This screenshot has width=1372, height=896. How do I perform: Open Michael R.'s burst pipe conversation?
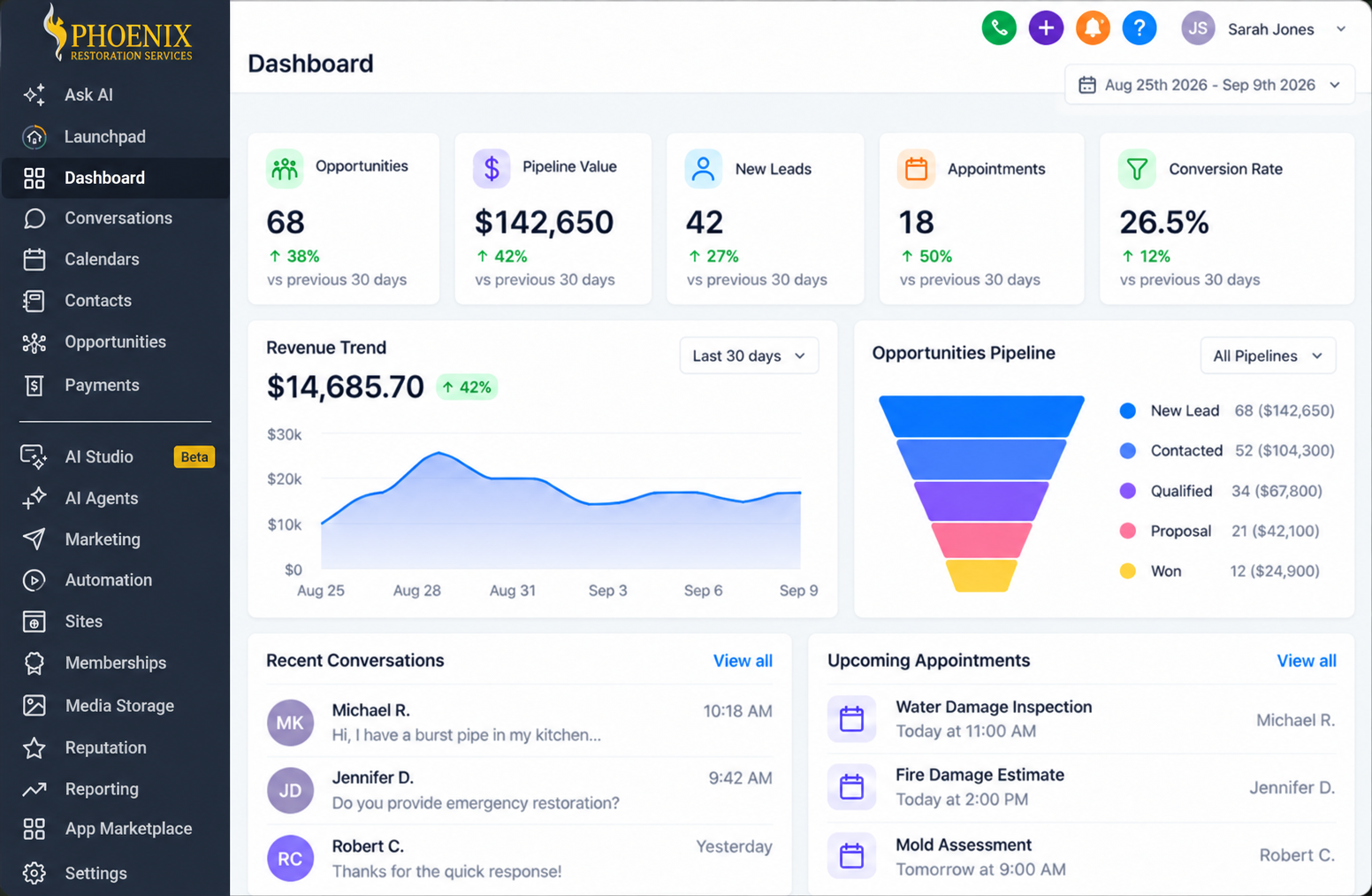pyautogui.click(x=520, y=723)
